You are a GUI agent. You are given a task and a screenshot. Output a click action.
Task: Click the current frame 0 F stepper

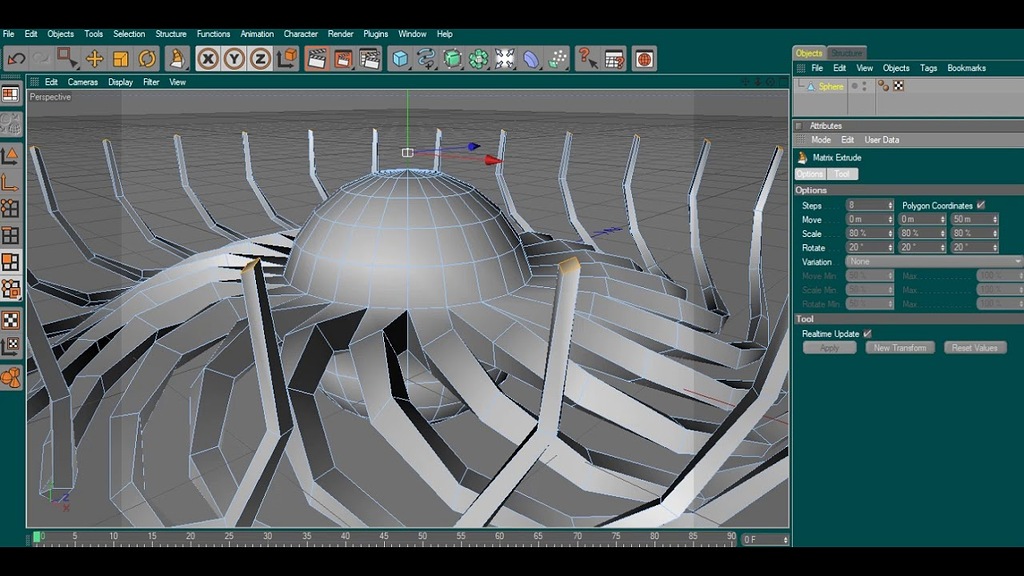pos(785,539)
